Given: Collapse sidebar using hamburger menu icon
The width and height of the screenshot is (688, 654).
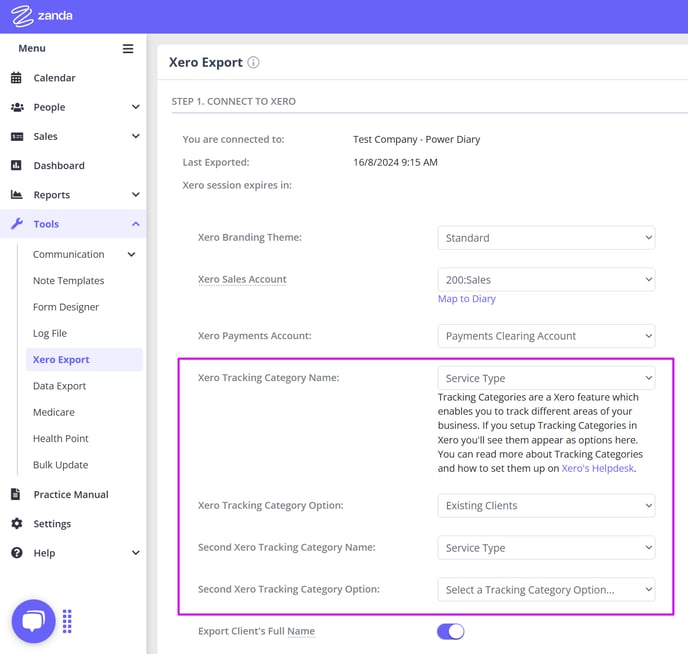Looking at the screenshot, I should click(x=128, y=49).
